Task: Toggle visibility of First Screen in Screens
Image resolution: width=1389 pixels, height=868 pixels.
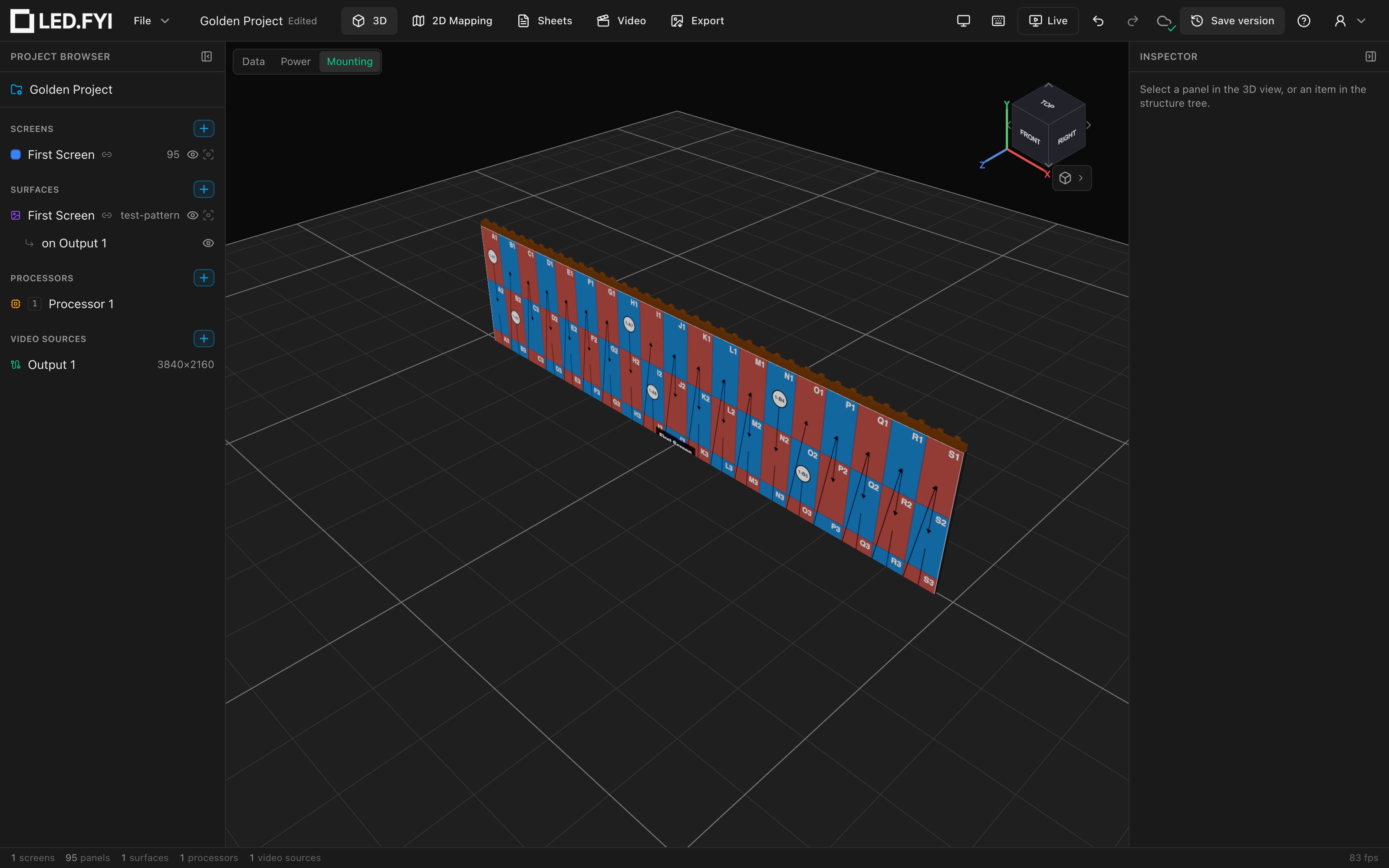Action: point(193,155)
